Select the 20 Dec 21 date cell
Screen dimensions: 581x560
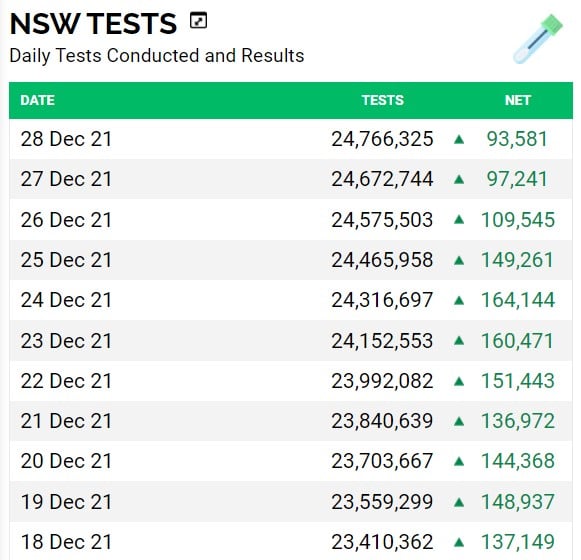[x=66, y=461]
